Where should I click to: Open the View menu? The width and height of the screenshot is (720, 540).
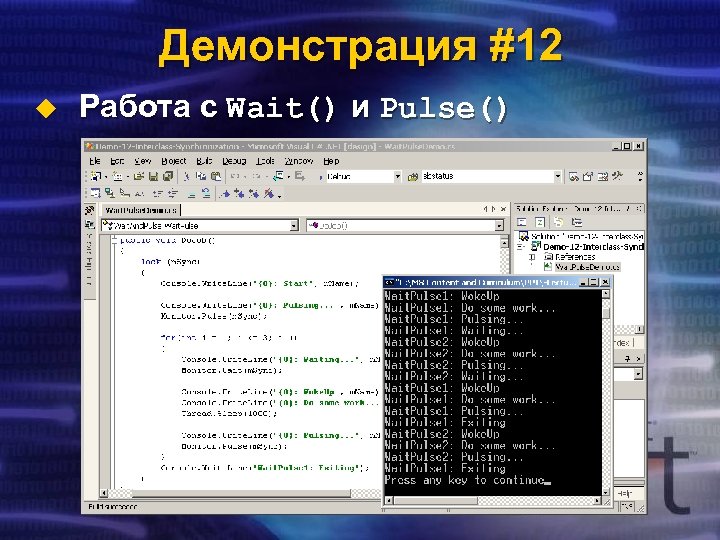click(143, 161)
